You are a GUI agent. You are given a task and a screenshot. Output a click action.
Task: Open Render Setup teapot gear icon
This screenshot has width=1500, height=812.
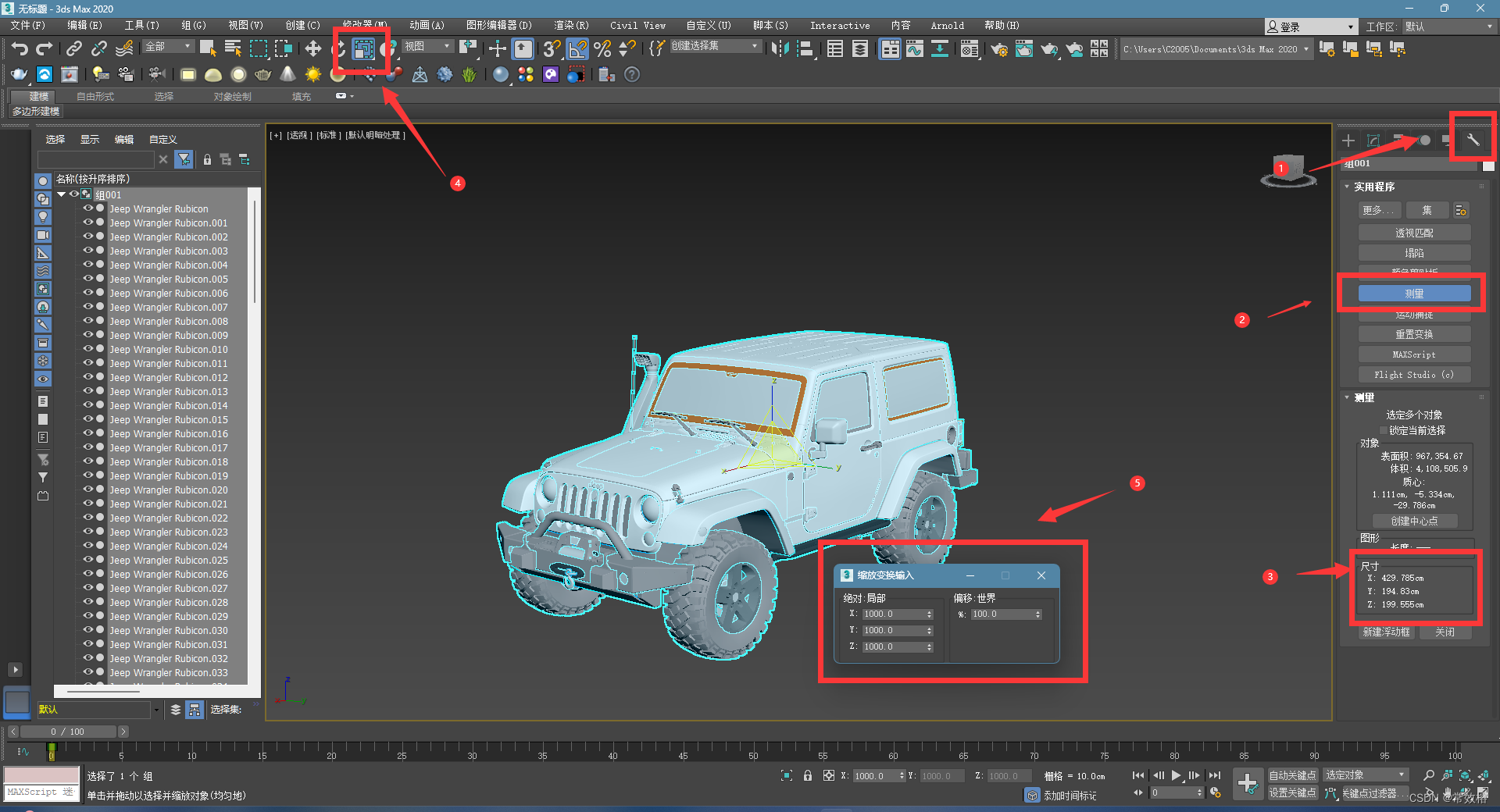[x=999, y=49]
